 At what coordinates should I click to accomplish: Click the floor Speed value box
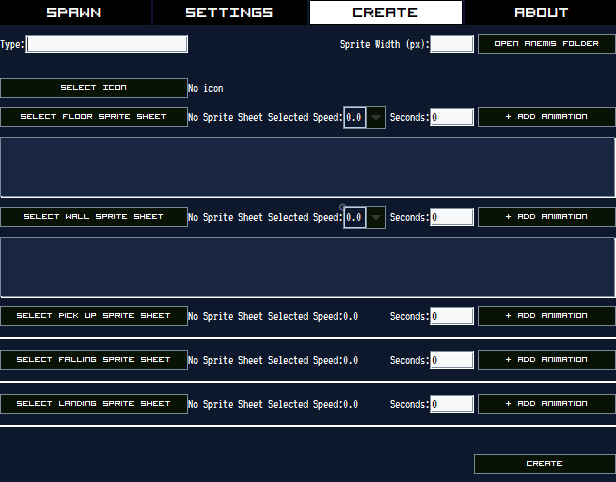(x=355, y=117)
